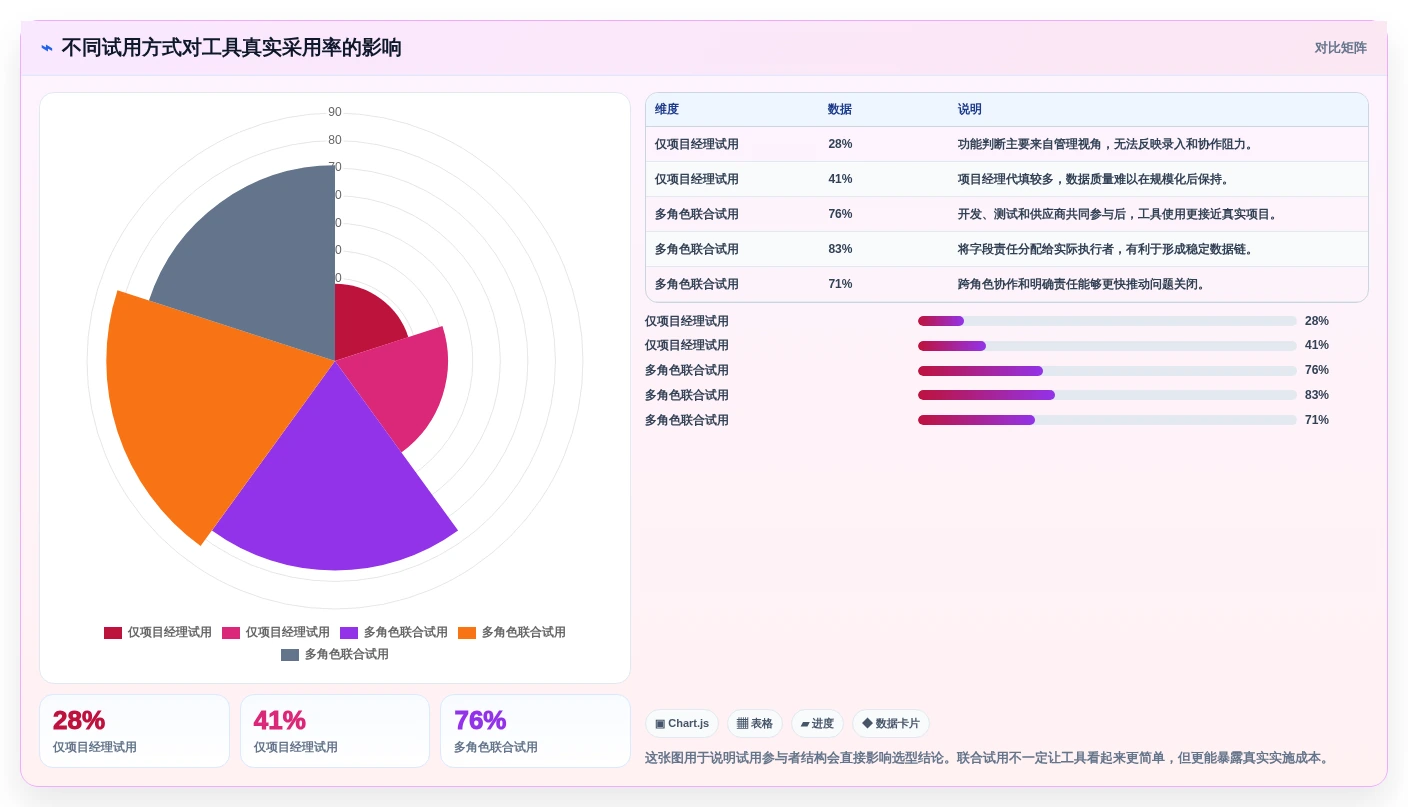Click the 维度 column header
The image size is (1408, 807).
coord(667,110)
